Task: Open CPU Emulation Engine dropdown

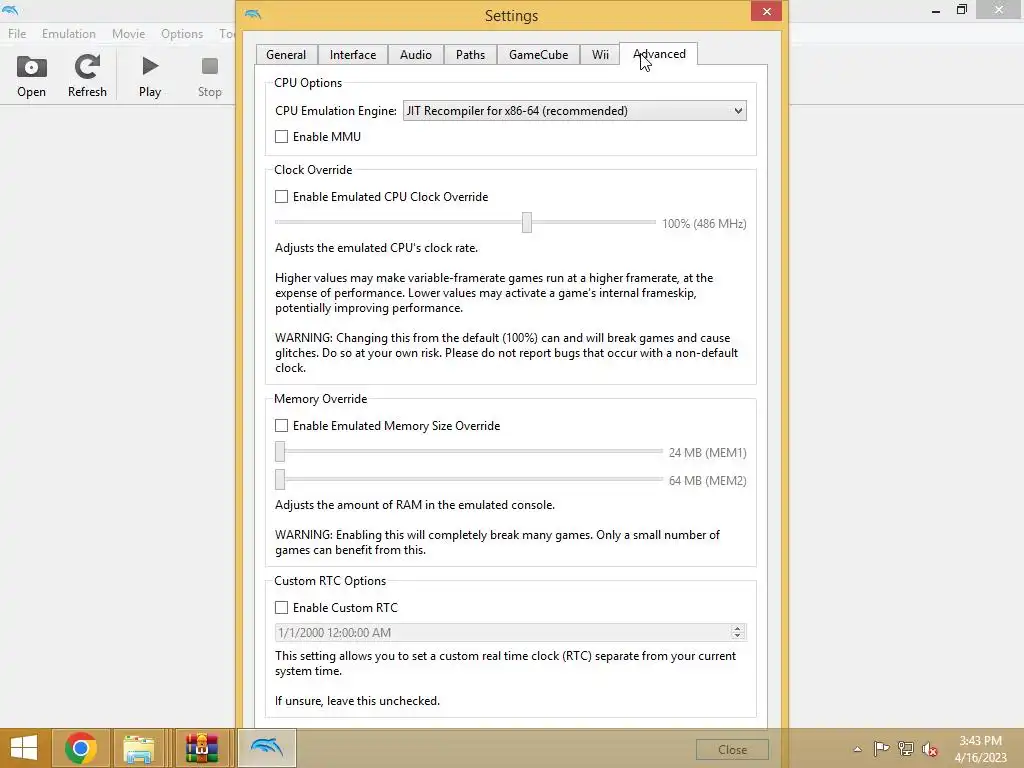Action: 575,110
